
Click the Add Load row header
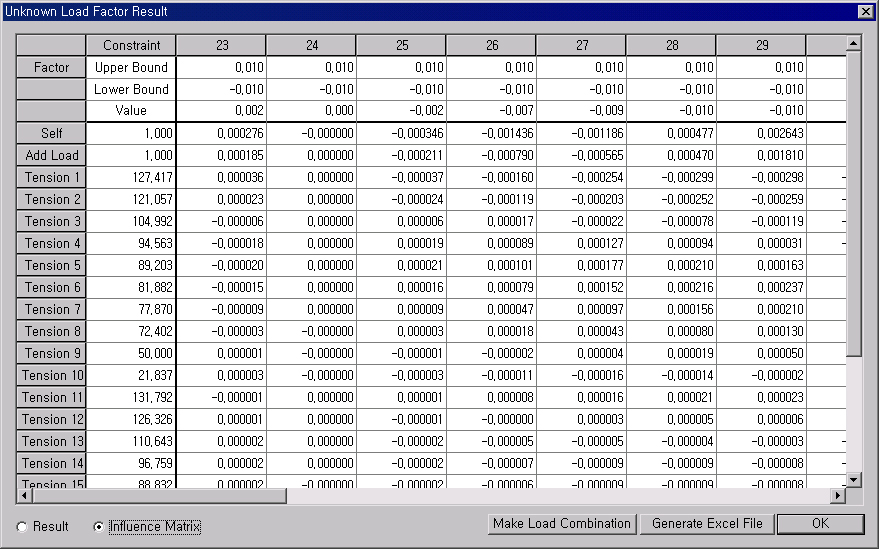51,155
